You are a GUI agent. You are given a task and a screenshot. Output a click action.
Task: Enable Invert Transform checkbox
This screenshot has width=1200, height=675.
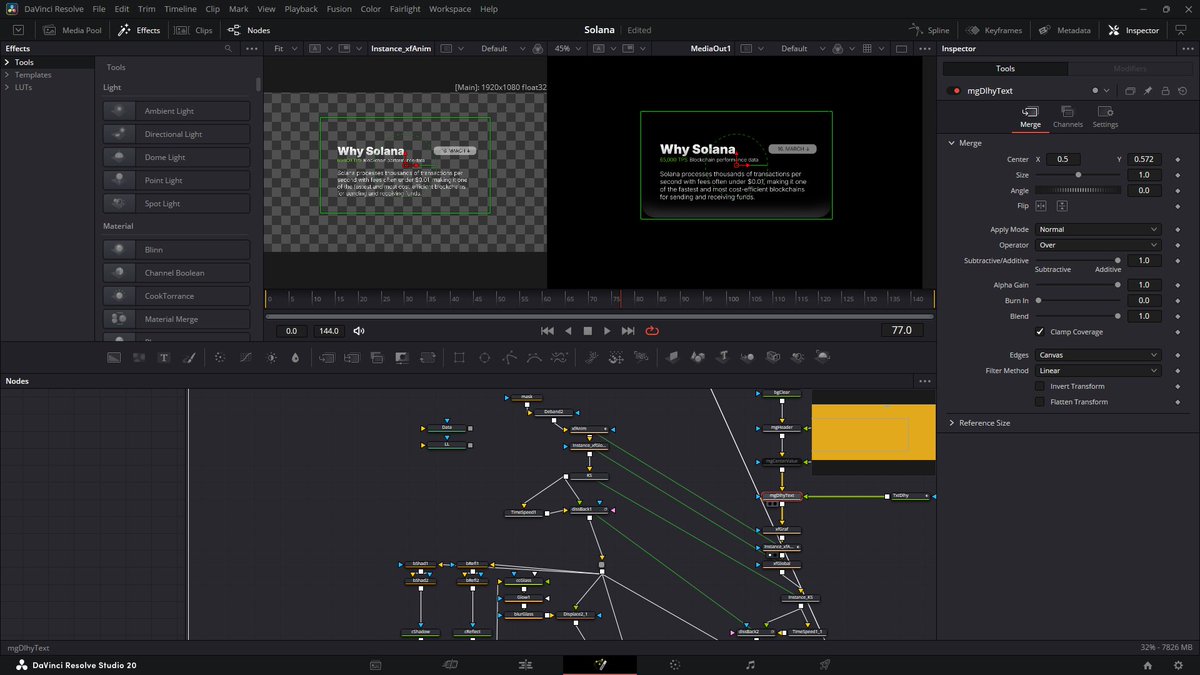click(1040, 386)
